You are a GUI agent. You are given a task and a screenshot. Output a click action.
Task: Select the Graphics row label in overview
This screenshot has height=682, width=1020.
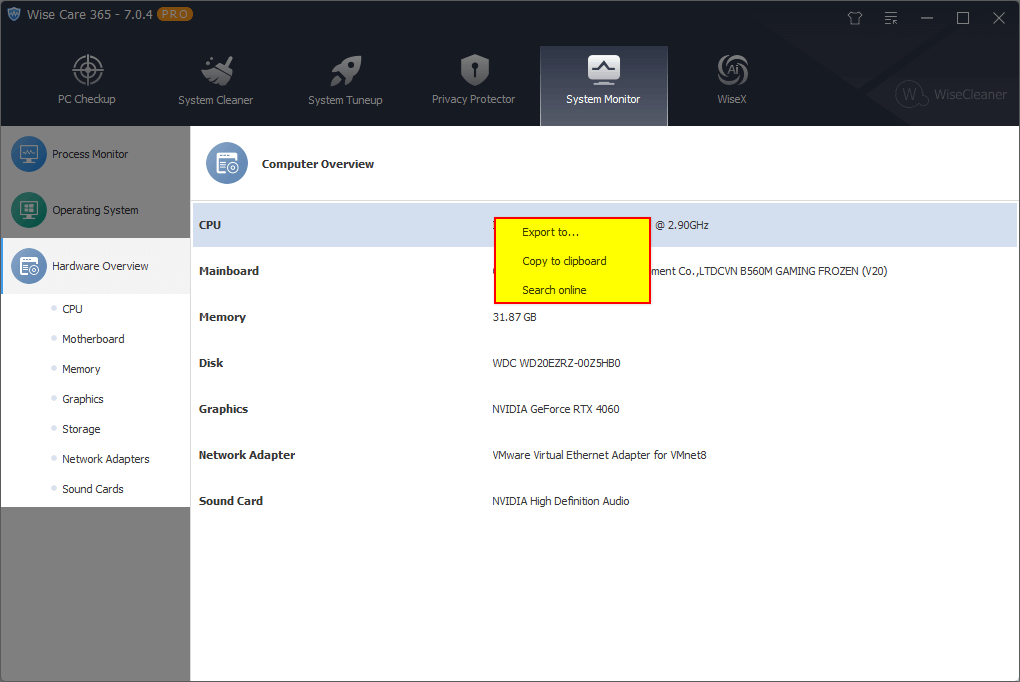[223, 409]
